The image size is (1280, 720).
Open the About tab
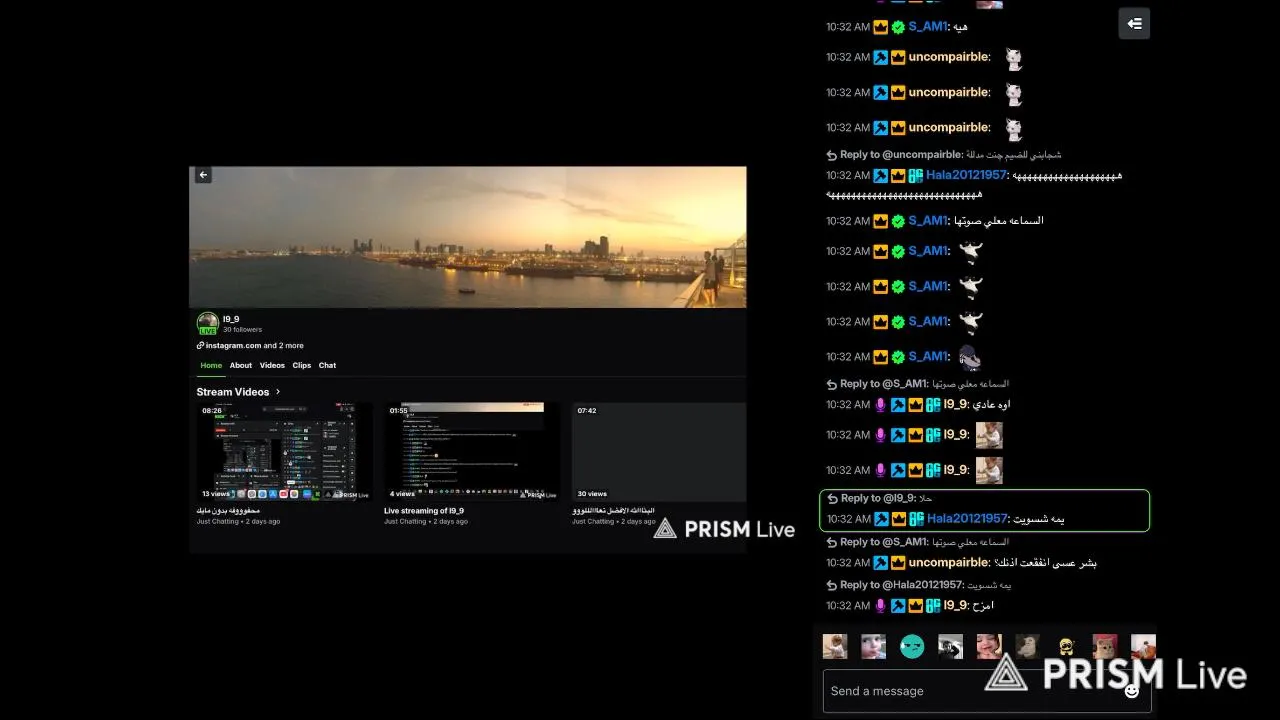pyautogui.click(x=241, y=366)
